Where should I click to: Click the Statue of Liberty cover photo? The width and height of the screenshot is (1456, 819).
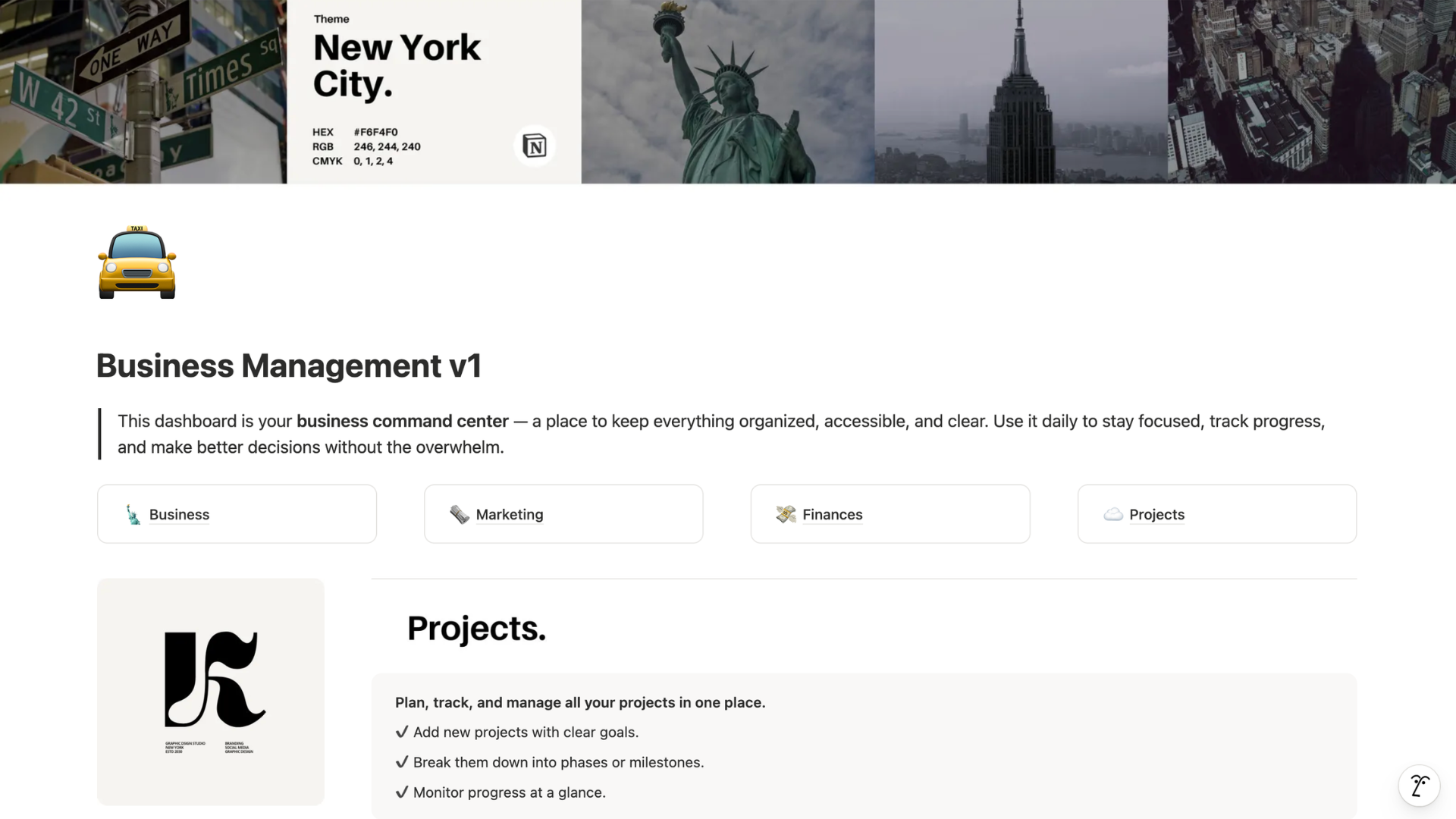click(x=727, y=91)
